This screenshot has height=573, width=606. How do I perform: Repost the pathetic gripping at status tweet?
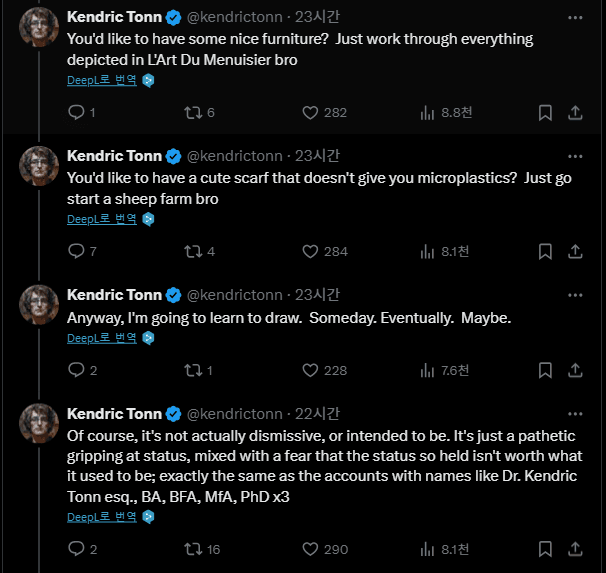pos(193,549)
